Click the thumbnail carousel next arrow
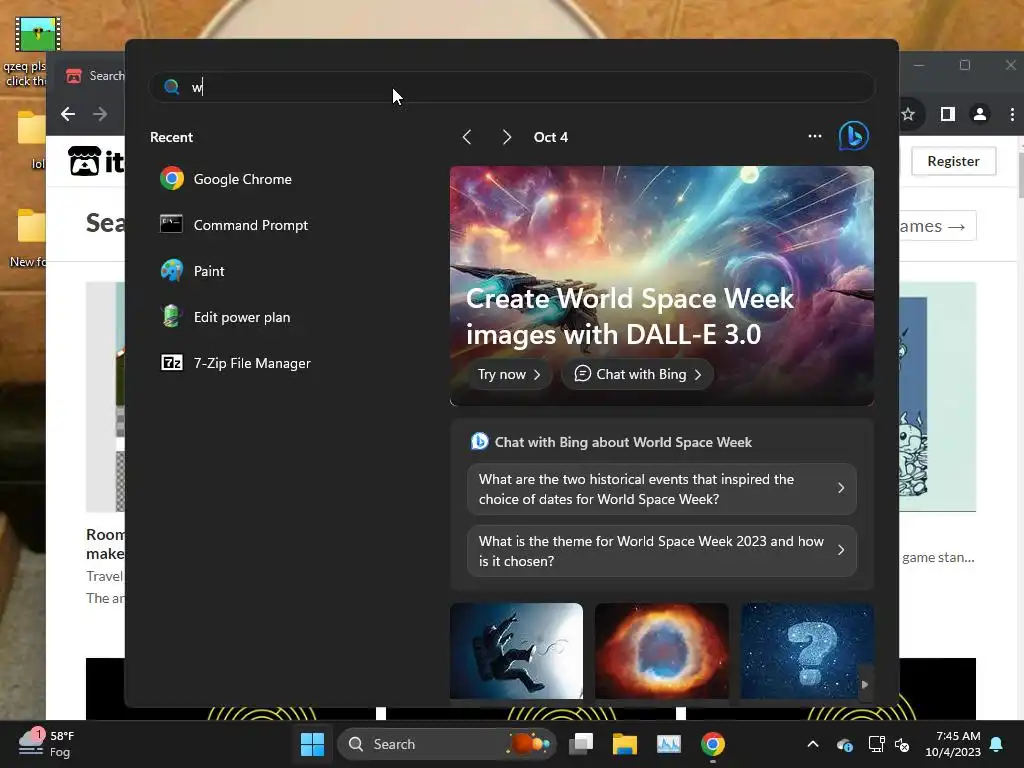The height and width of the screenshot is (768, 1024). point(865,684)
